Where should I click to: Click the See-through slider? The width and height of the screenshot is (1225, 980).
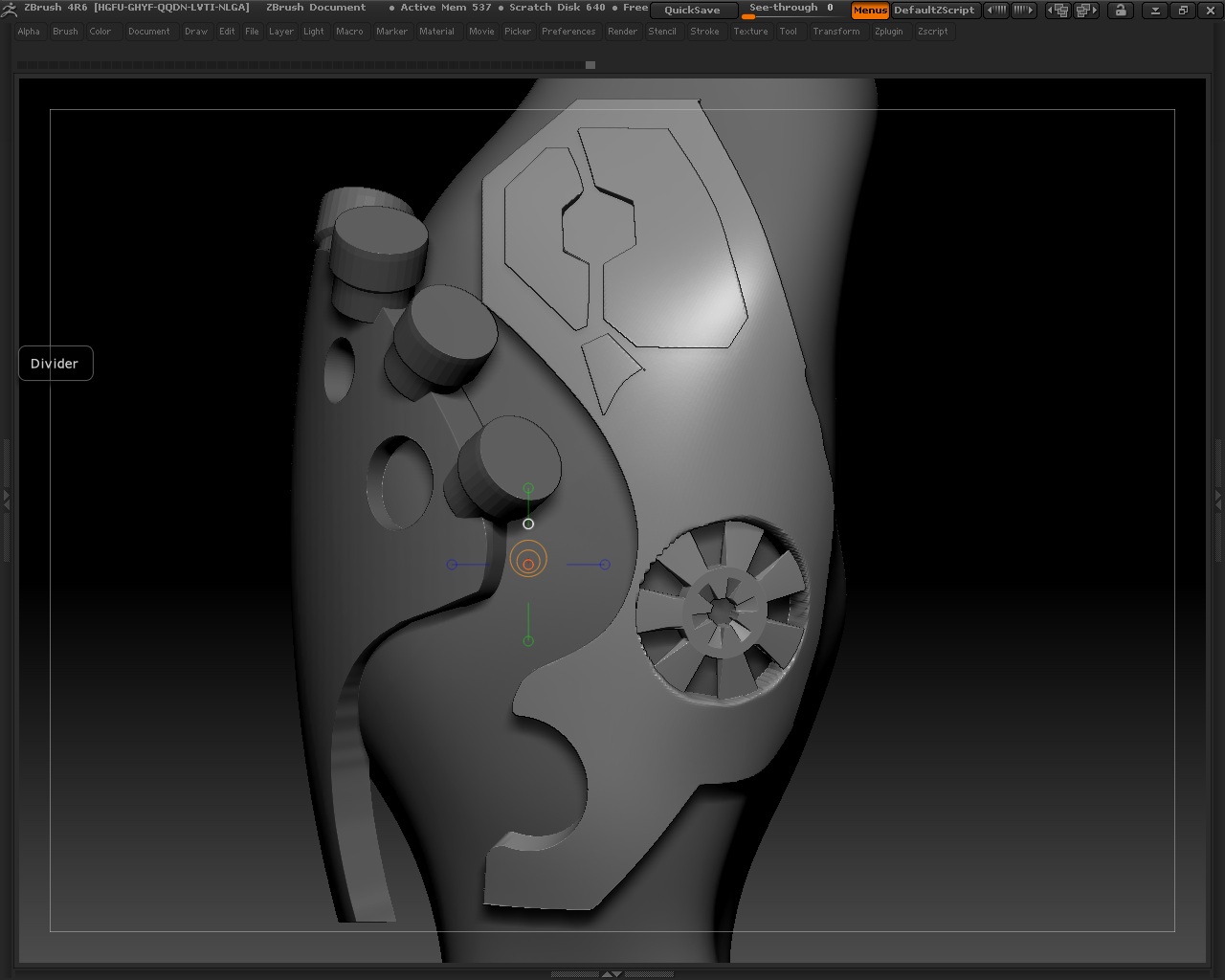[791, 11]
